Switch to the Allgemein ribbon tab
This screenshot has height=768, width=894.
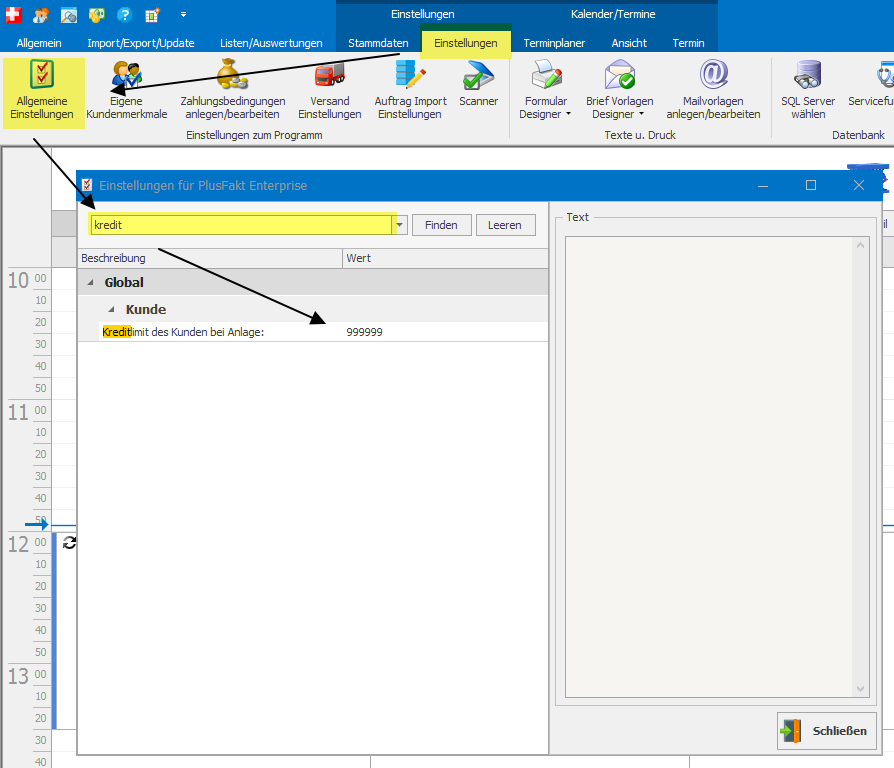(39, 43)
